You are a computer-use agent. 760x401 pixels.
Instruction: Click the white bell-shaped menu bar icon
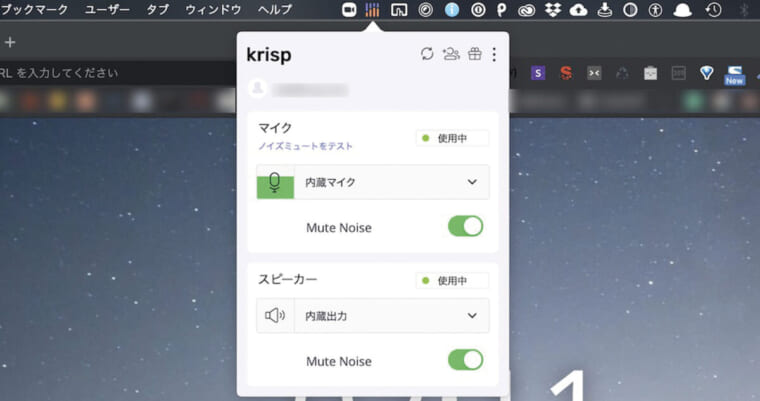tap(682, 10)
